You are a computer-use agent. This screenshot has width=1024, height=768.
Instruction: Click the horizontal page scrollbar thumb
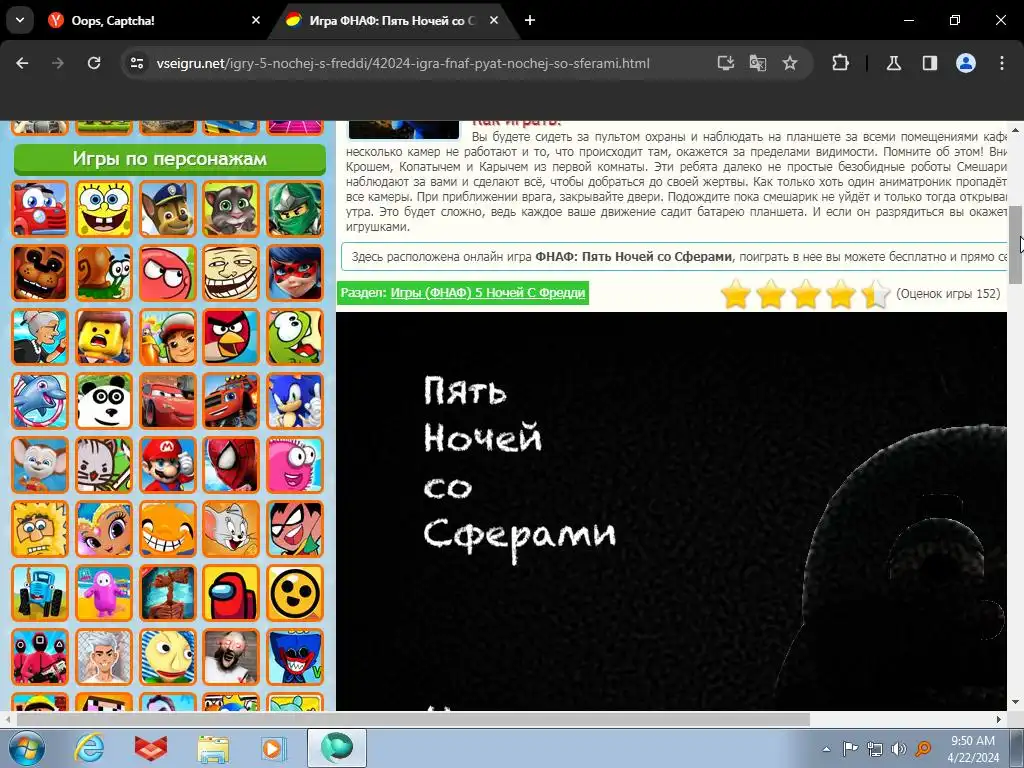tap(413, 719)
